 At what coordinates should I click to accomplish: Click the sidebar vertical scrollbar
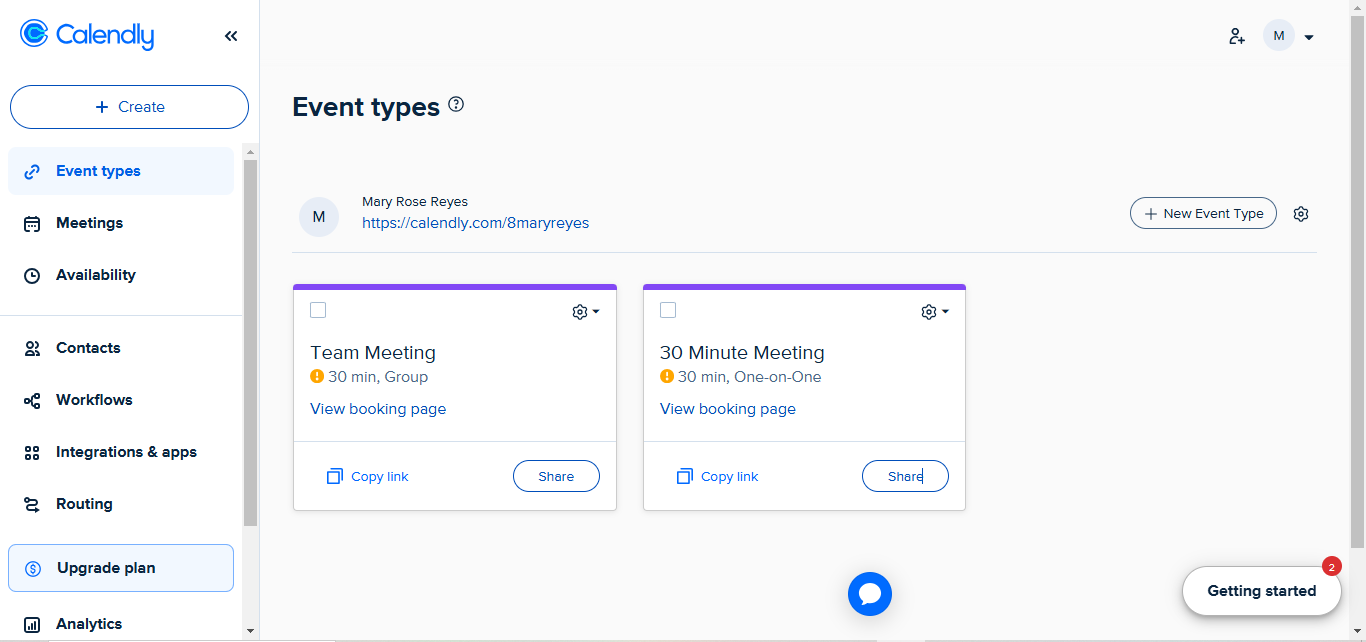(250, 340)
